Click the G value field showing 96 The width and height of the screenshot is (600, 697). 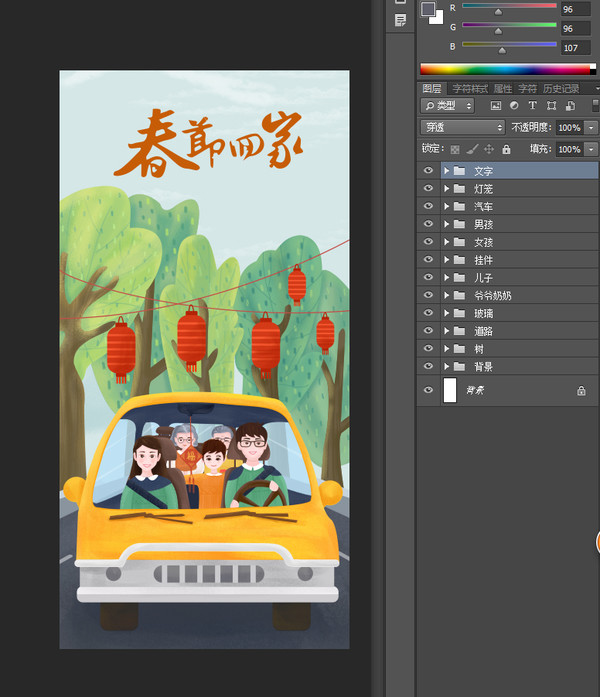575,28
